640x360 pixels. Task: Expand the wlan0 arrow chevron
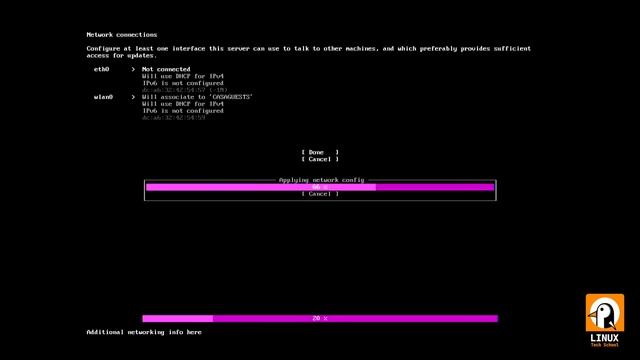[x=133, y=97]
